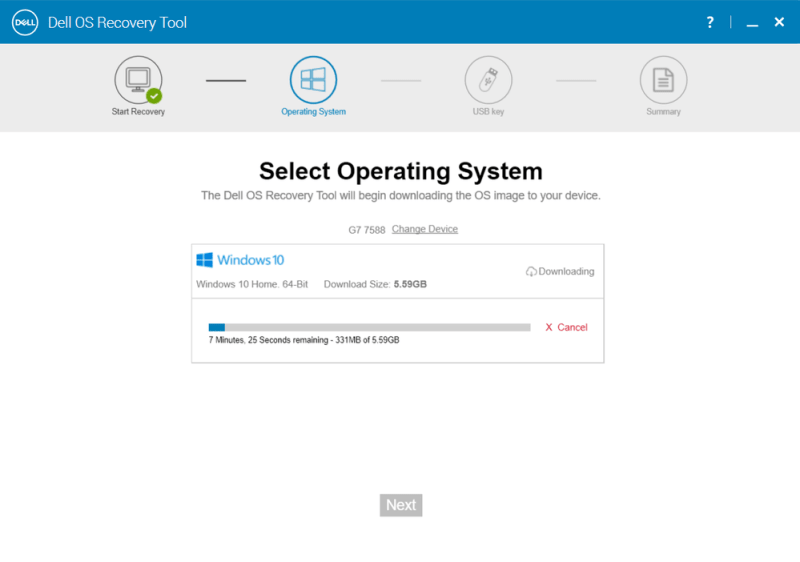Open help via question mark icon
The height and width of the screenshot is (562, 800).
click(710, 22)
